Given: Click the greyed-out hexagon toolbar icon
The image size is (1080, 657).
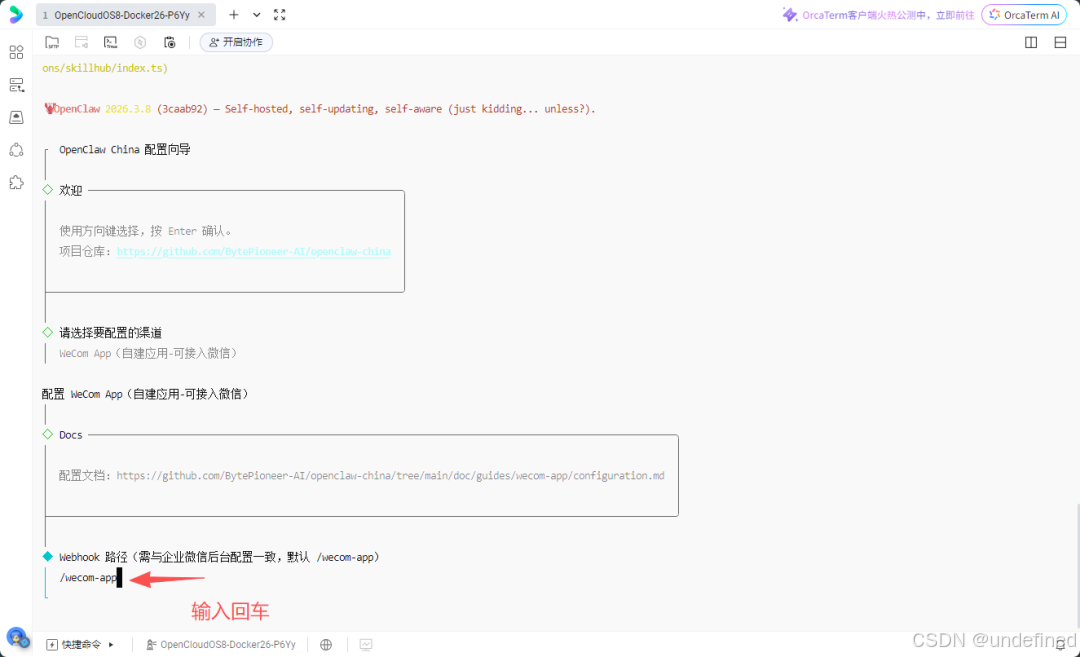Looking at the screenshot, I should click(140, 42).
